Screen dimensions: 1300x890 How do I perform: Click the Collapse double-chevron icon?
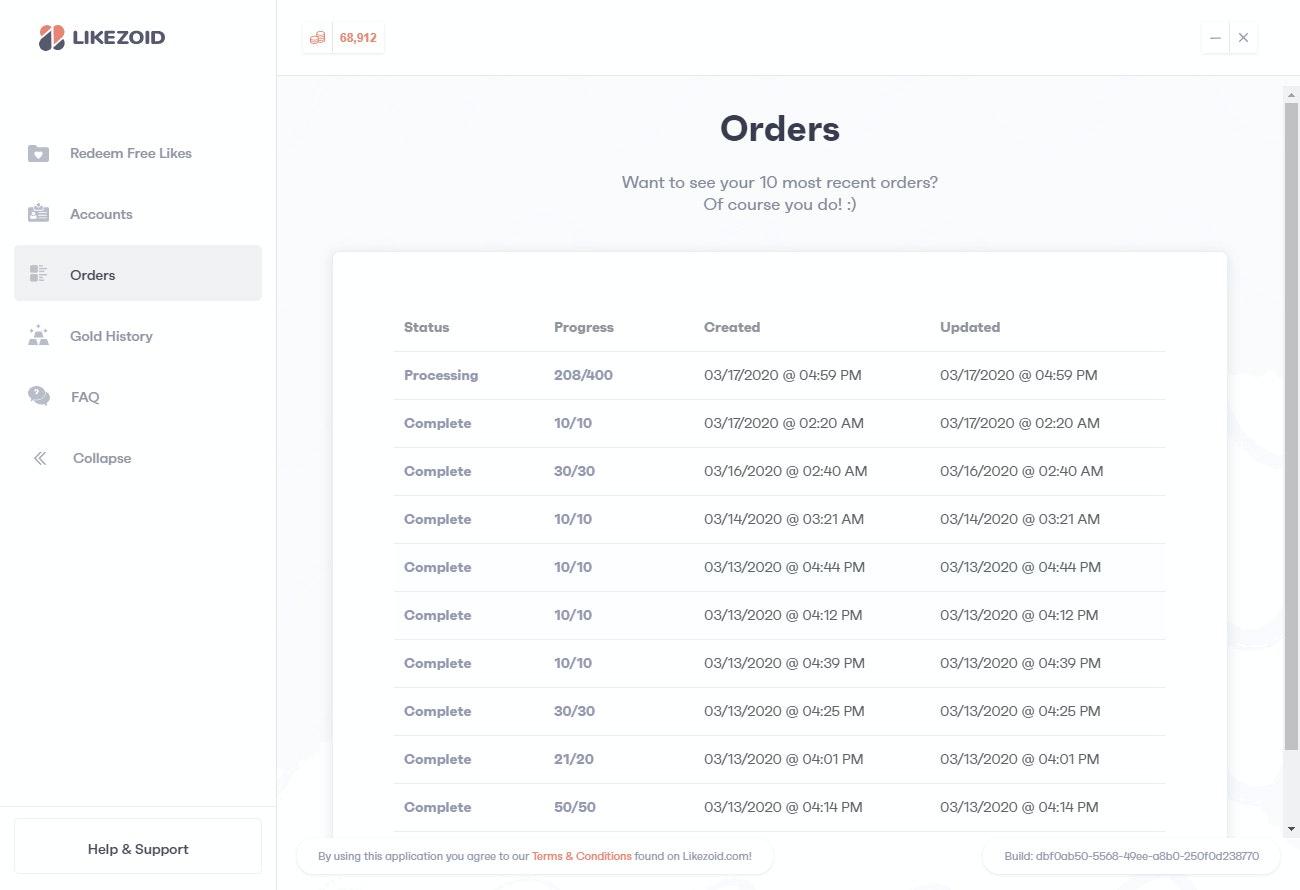click(40, 458)
